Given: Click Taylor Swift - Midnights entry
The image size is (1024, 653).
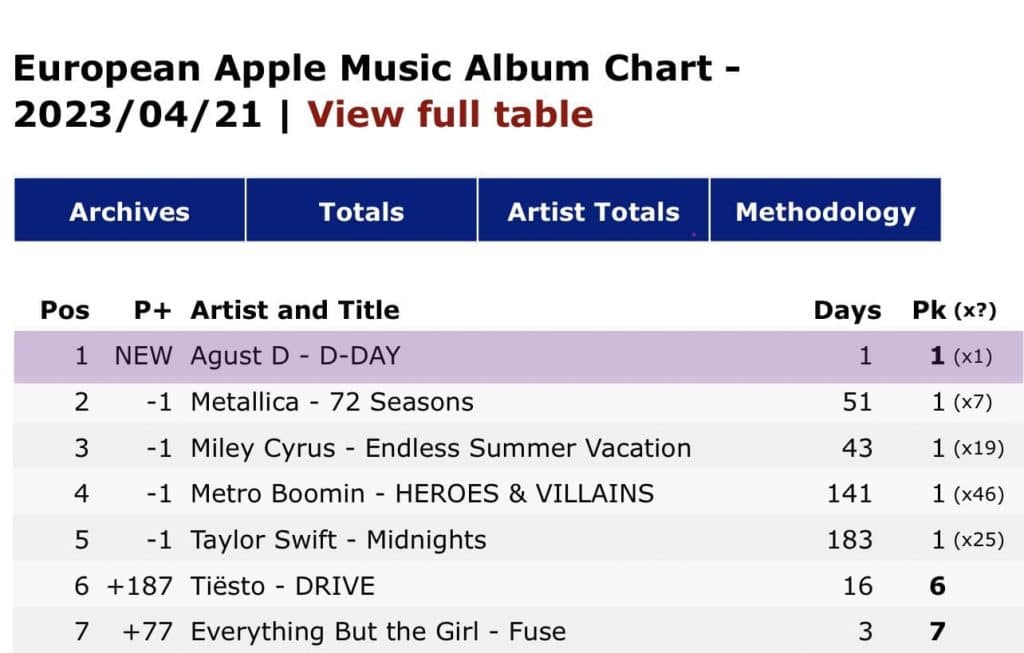Looking at the screenshot, I should [338, 540].
